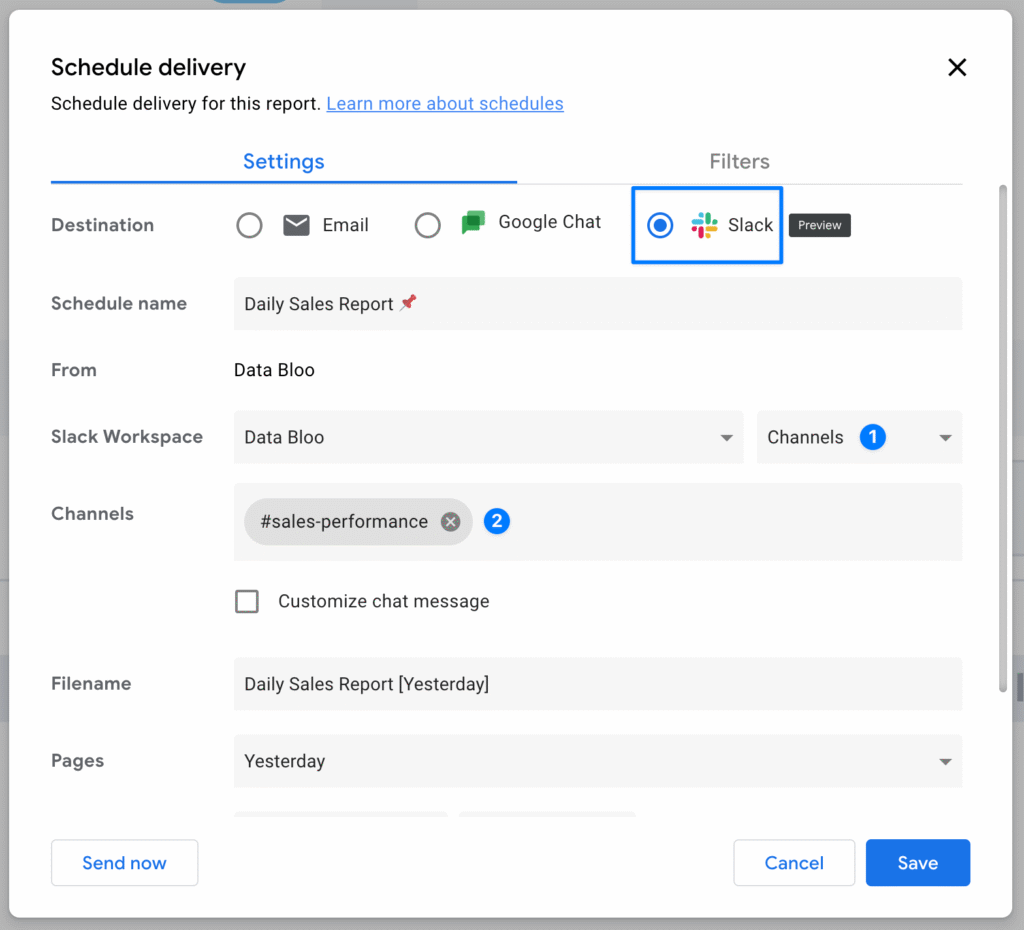Click the Preview badge next to Slack
Viewport: 1024px width, 930px height.
[819, 225]
